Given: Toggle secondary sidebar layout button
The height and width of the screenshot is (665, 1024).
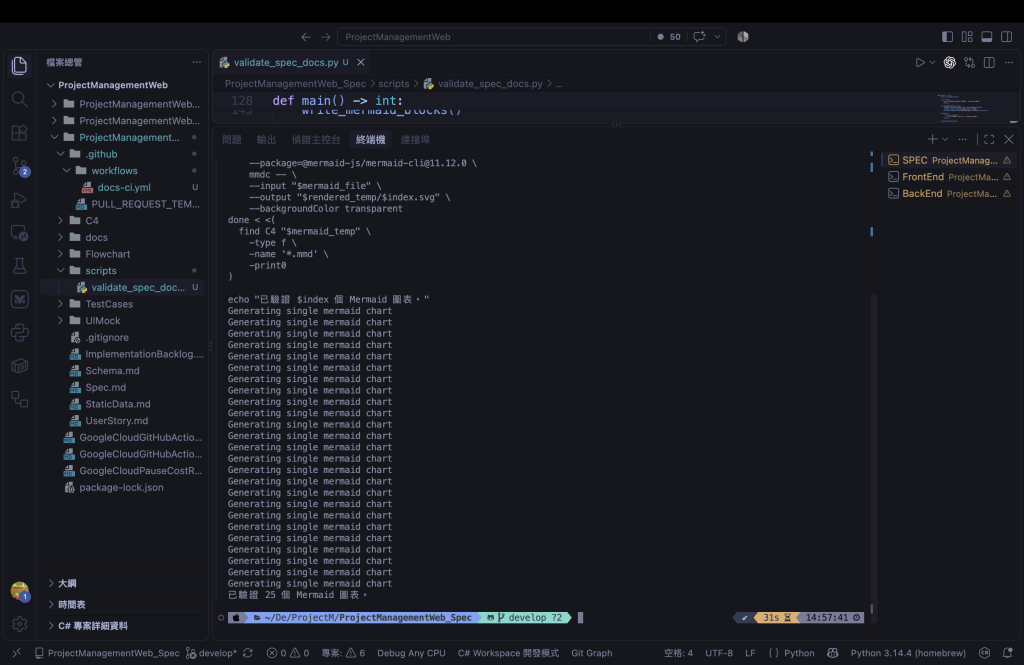Looking at the screenshot, I should (1006, 37).
